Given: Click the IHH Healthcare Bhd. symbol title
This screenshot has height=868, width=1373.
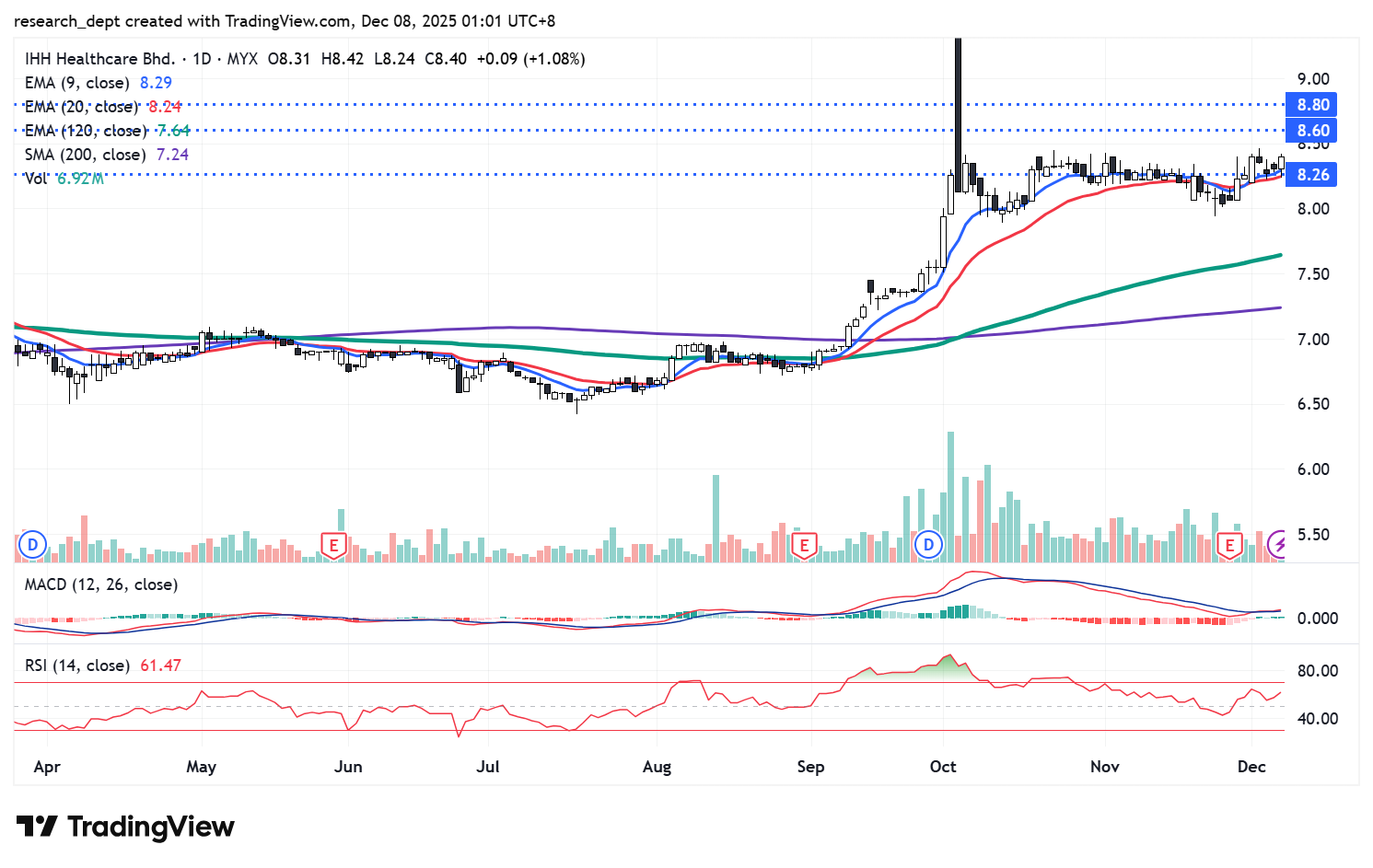Looking at the screenshot, I should pos(99,59).
